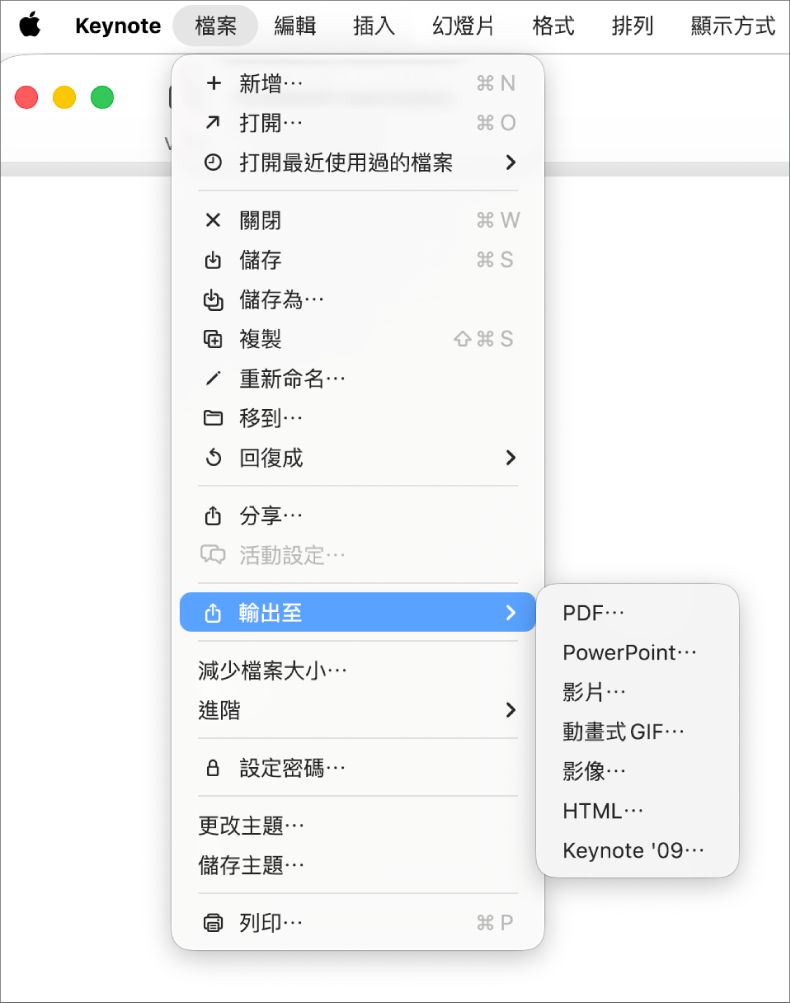Click the arrow icon beside 打開
Viewport: 790px width, 1003px height.
(212, 123)
